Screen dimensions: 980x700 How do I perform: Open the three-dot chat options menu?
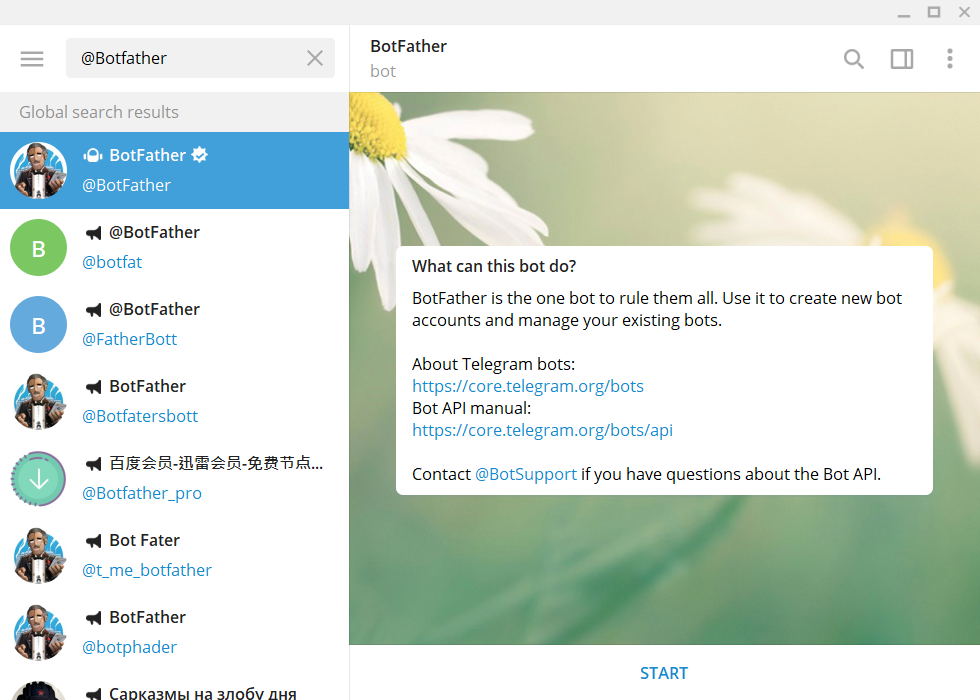[949, 59]
